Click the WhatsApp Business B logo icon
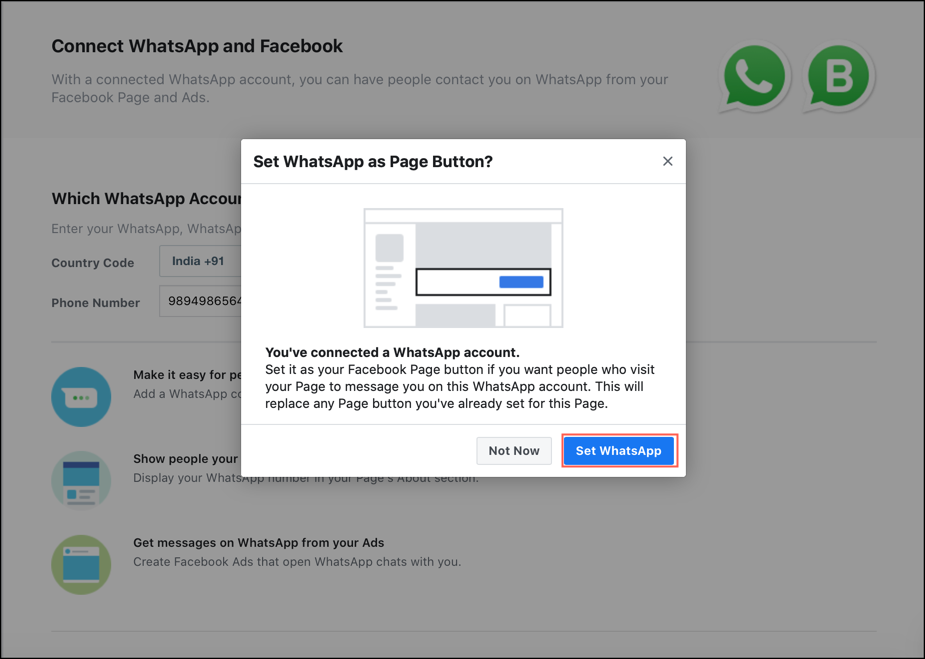925x659 pixels. (x=839, y=76)
